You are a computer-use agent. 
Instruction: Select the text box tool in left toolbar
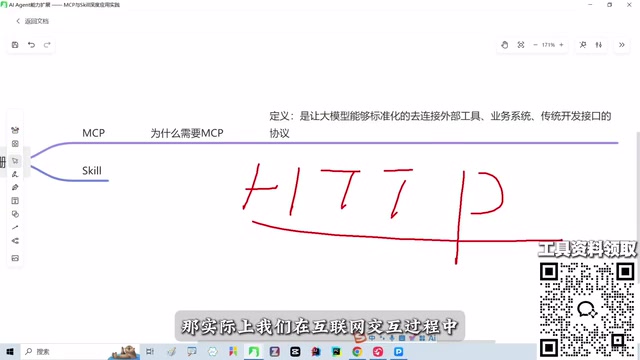pyautogui.click(x=15, y=201)
